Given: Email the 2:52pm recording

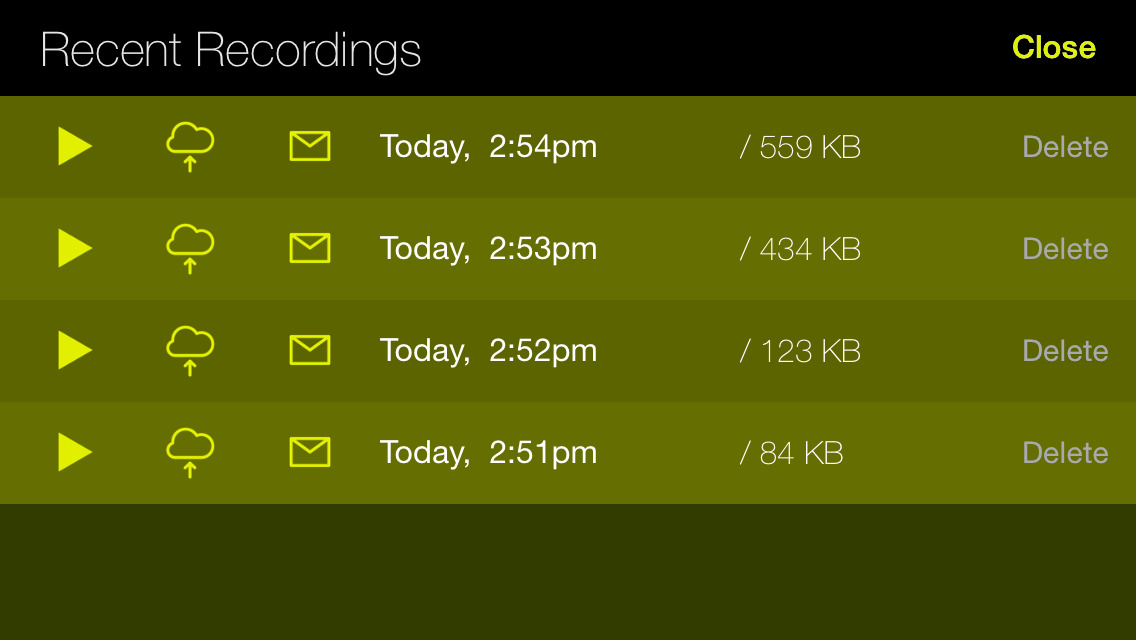Looking at the screenshot, I should 310,351.
